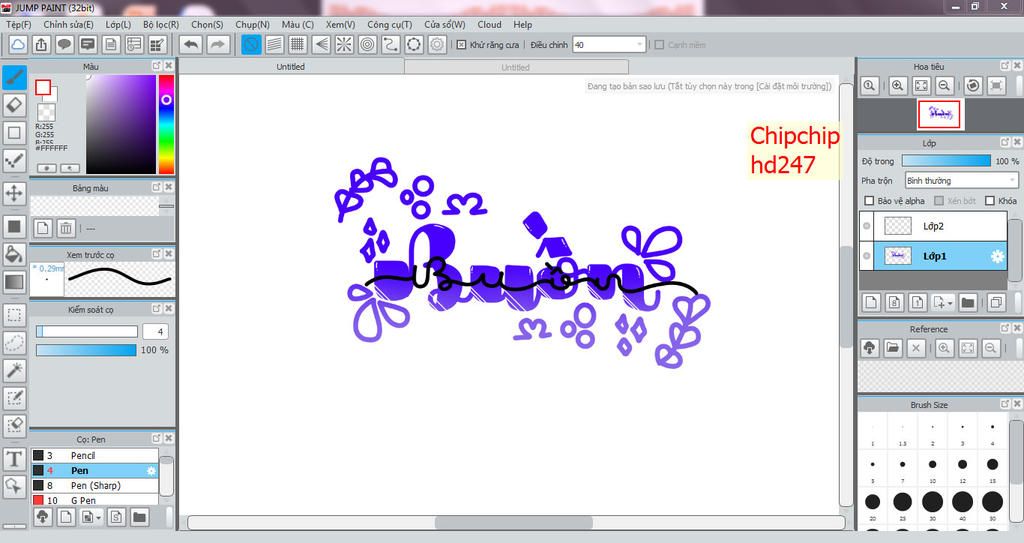Add a new 8-bit layer
1024x543 pixels.
pos(894,302)
